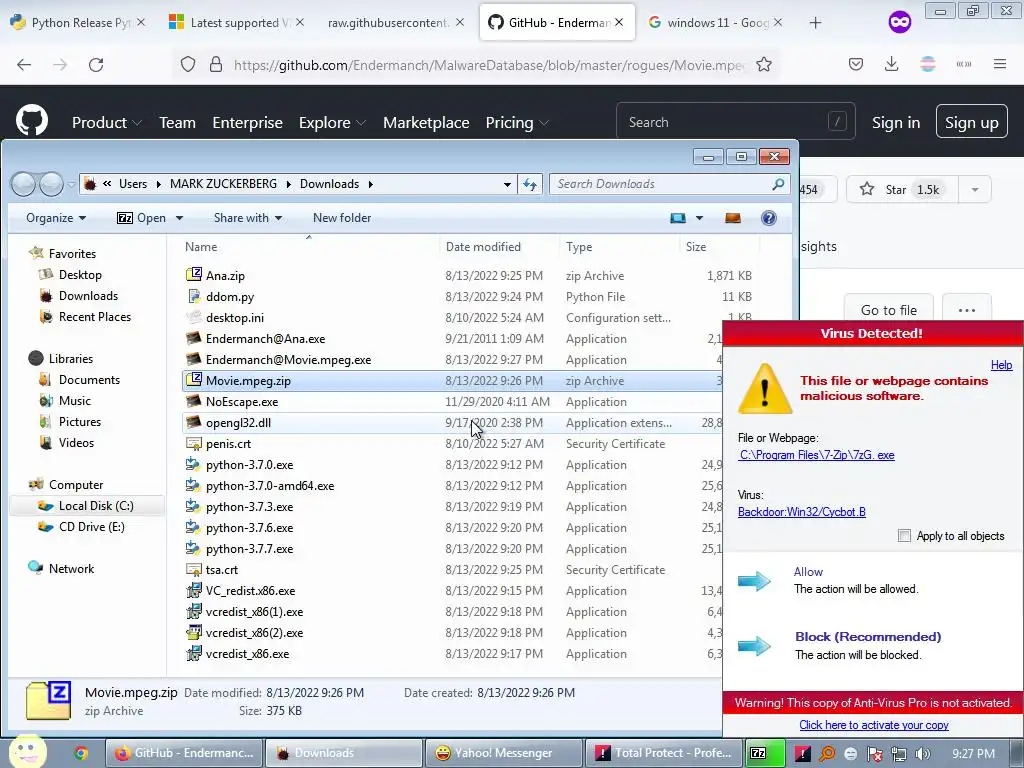The width and height of the screenshot is (1024, 768).
Task: Tick Apply to all objects checkbox
Action: click(904, 536)
